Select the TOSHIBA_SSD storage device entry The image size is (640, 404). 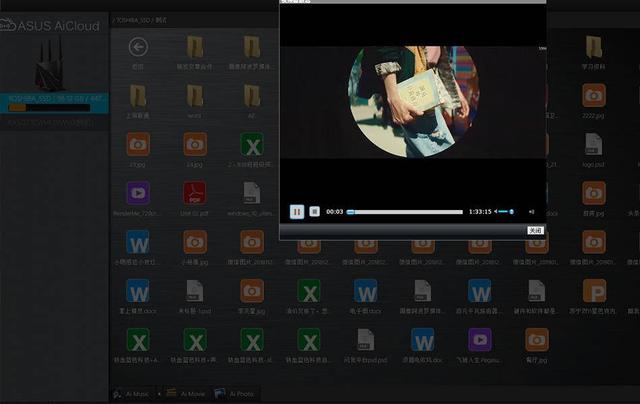(54, 99)
